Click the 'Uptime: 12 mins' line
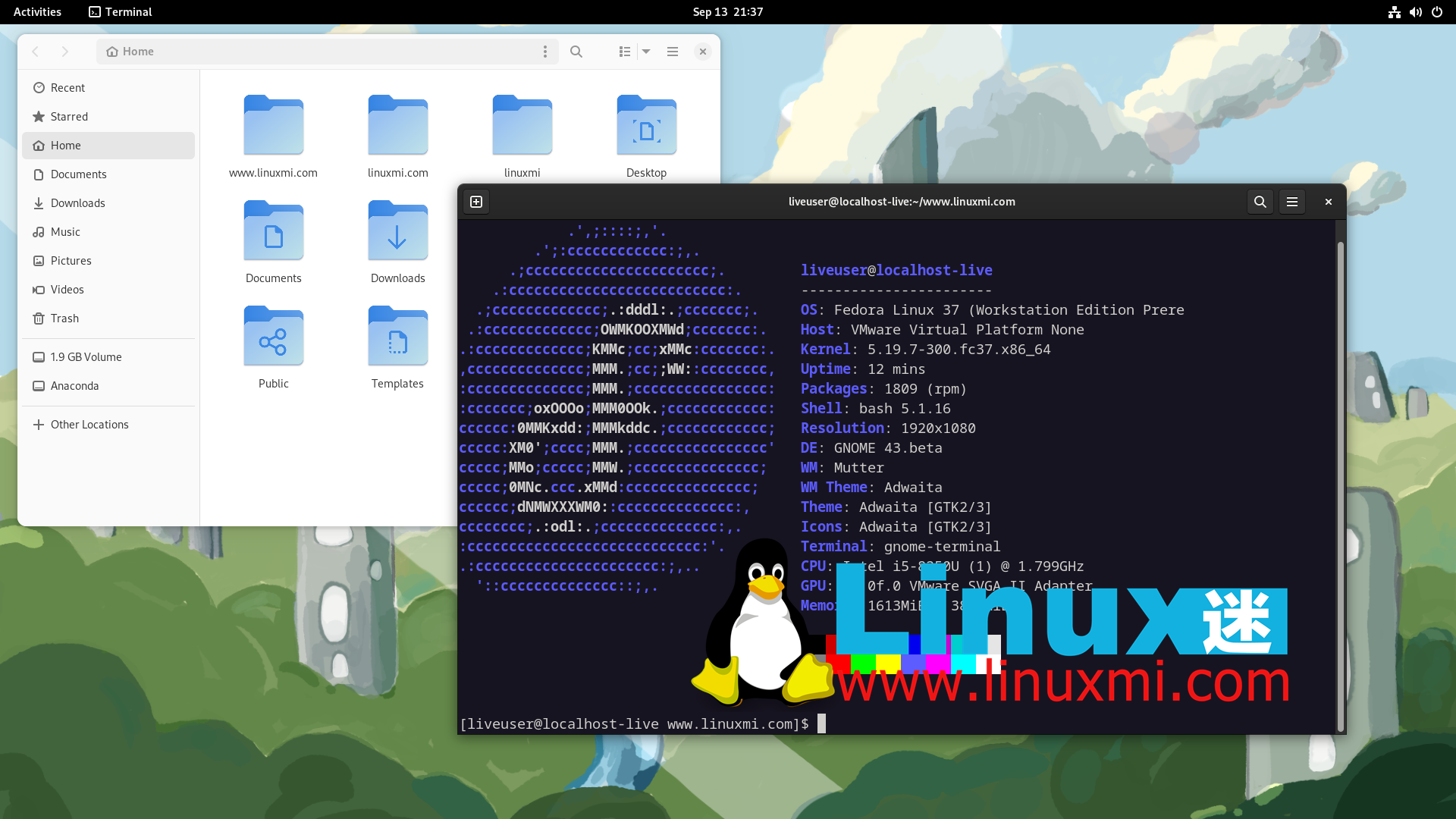Viewport: 1456px width, 819px height. coord(863,369)
